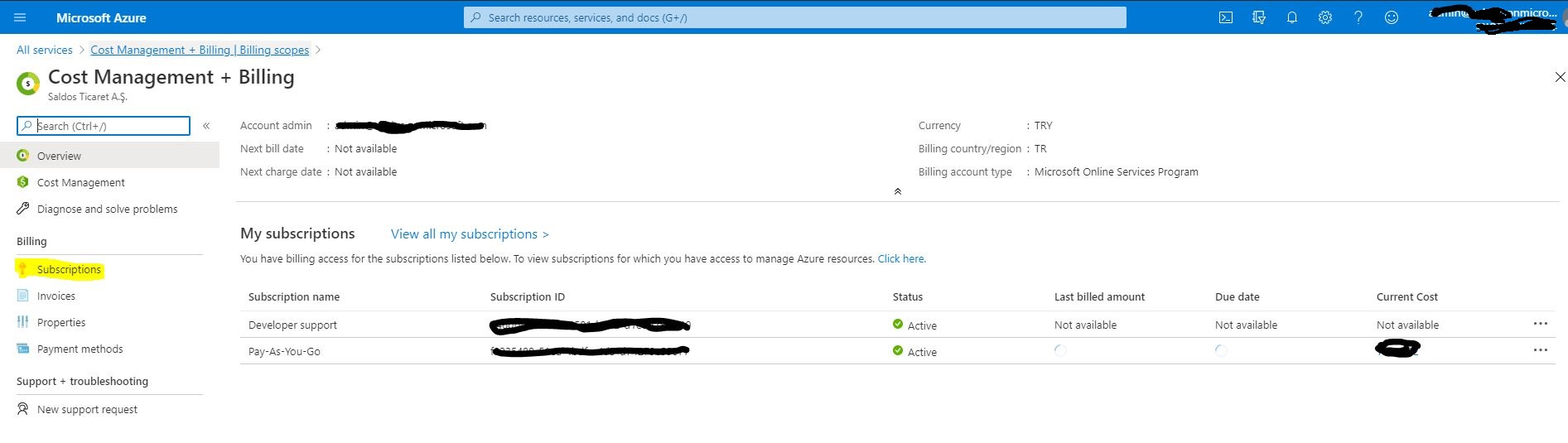The image size is (1568, 443).
Task: Click the Overview menu icon
Action: tap(23, 156)
